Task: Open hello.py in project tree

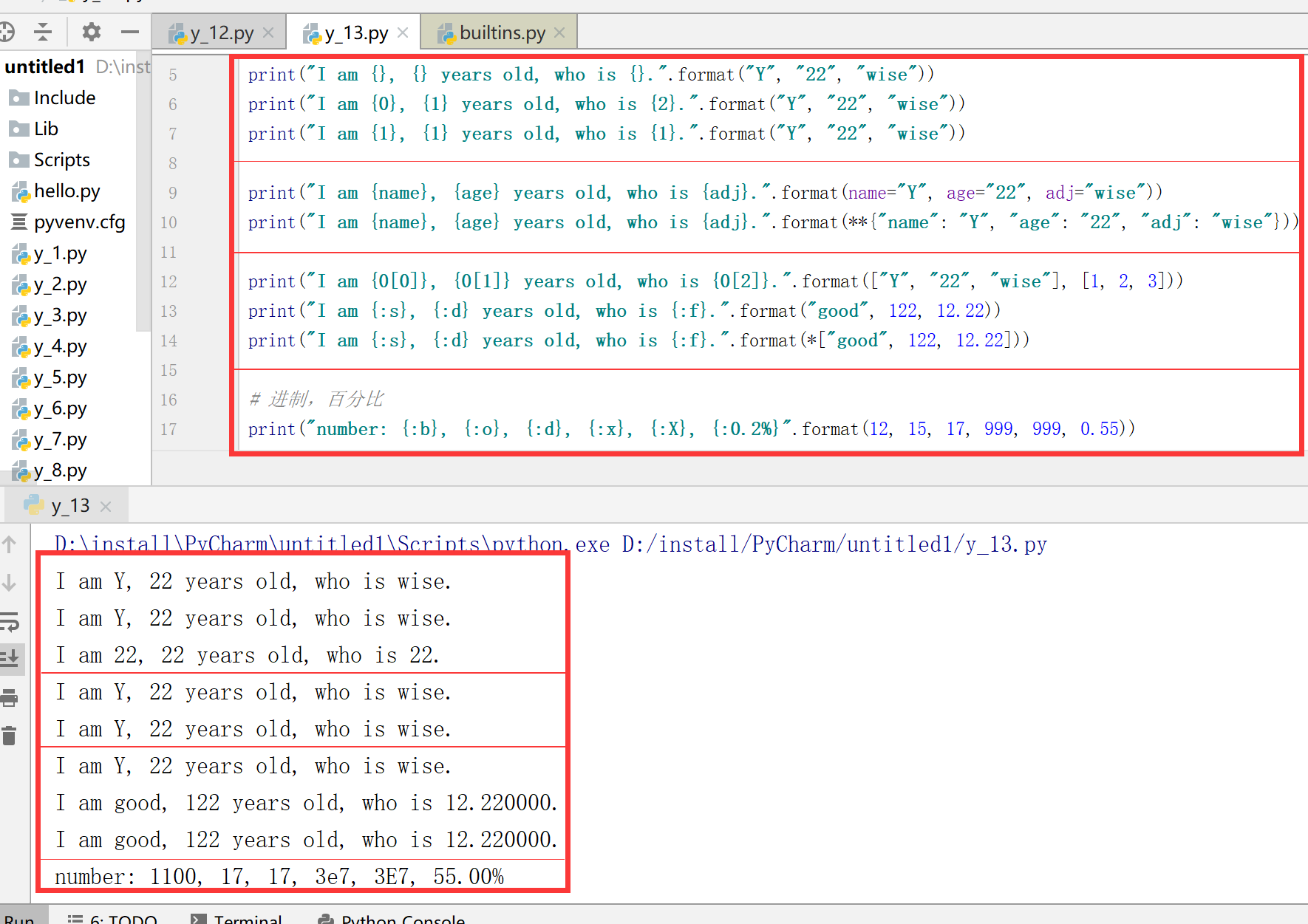Action: (56, 191)
